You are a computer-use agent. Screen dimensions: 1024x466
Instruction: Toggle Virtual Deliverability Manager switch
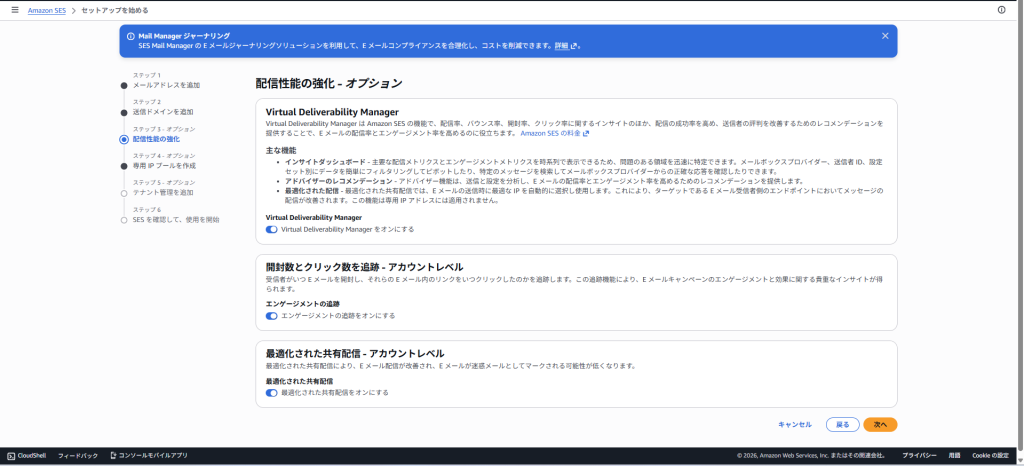272,229
